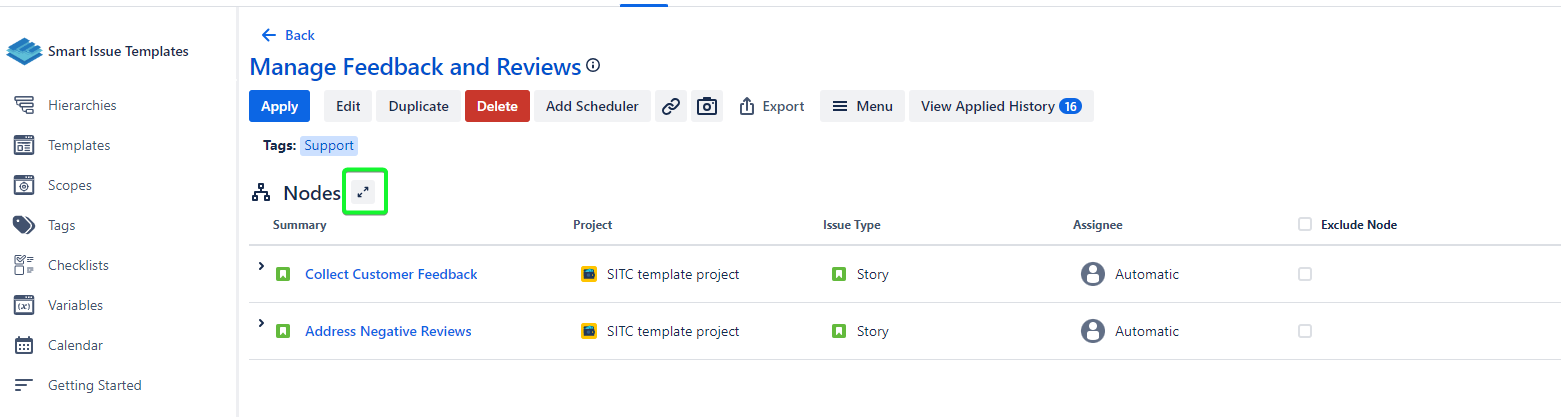Click the expand Nodes fullscreen icon

pos(363,192)
